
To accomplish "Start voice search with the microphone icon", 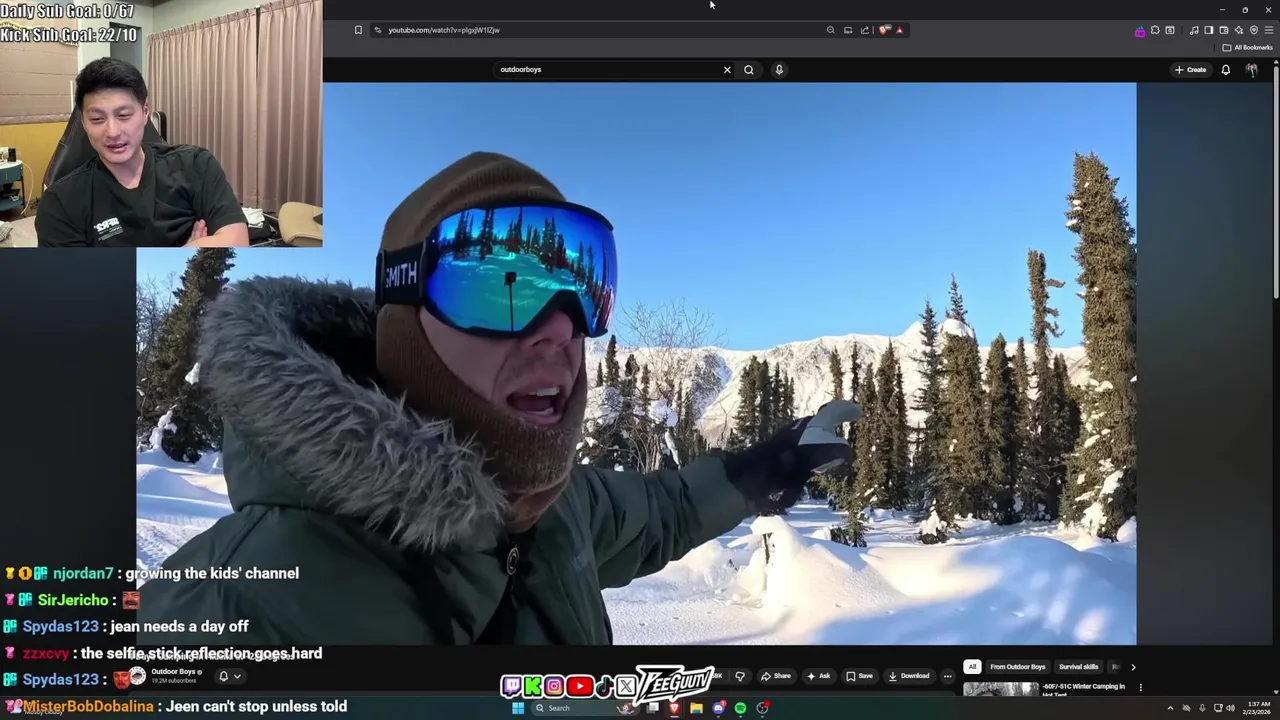I will click(779, 70).
